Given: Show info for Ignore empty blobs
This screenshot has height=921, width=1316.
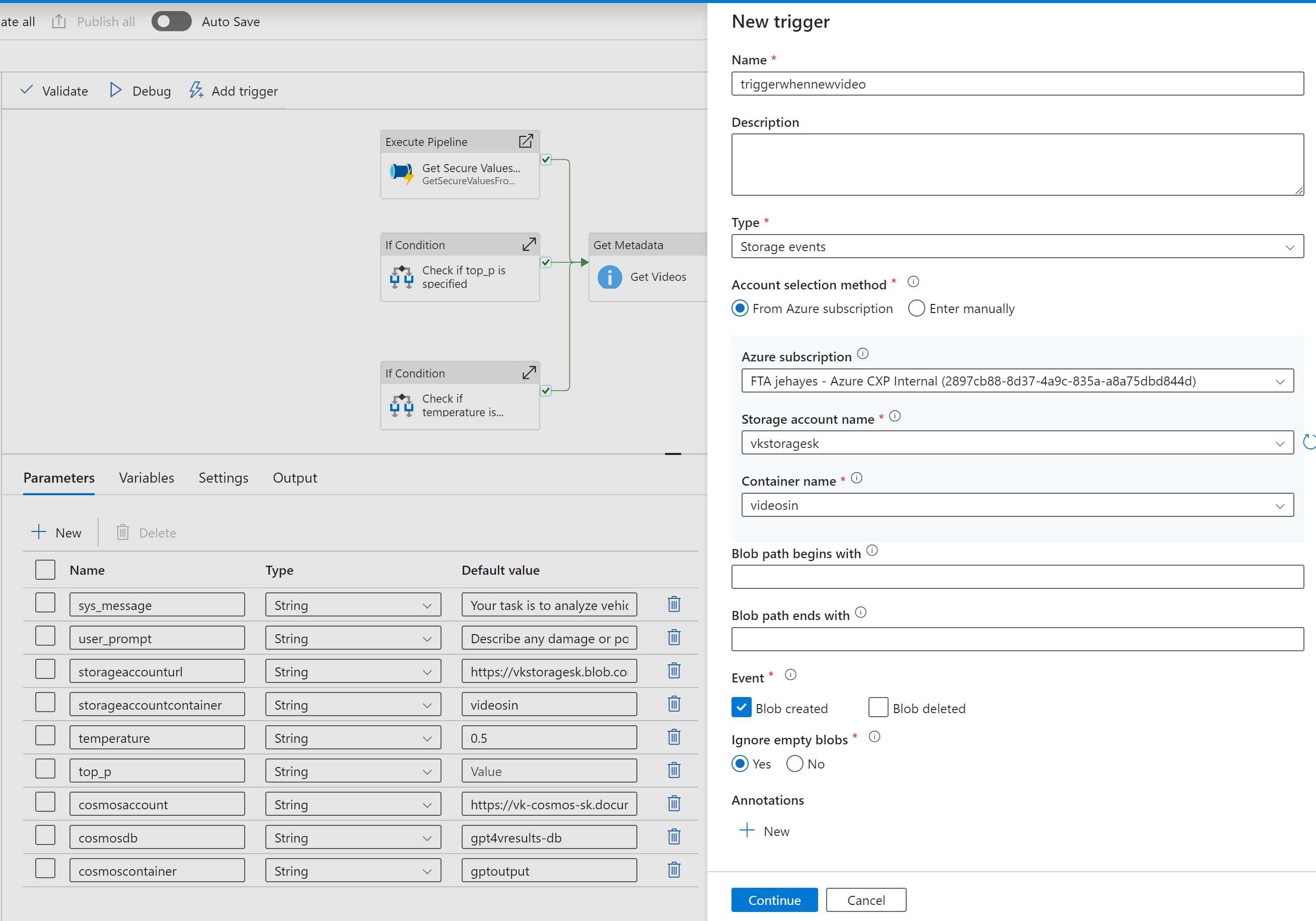Looking at the screenshot, I should tap(874, 737).
